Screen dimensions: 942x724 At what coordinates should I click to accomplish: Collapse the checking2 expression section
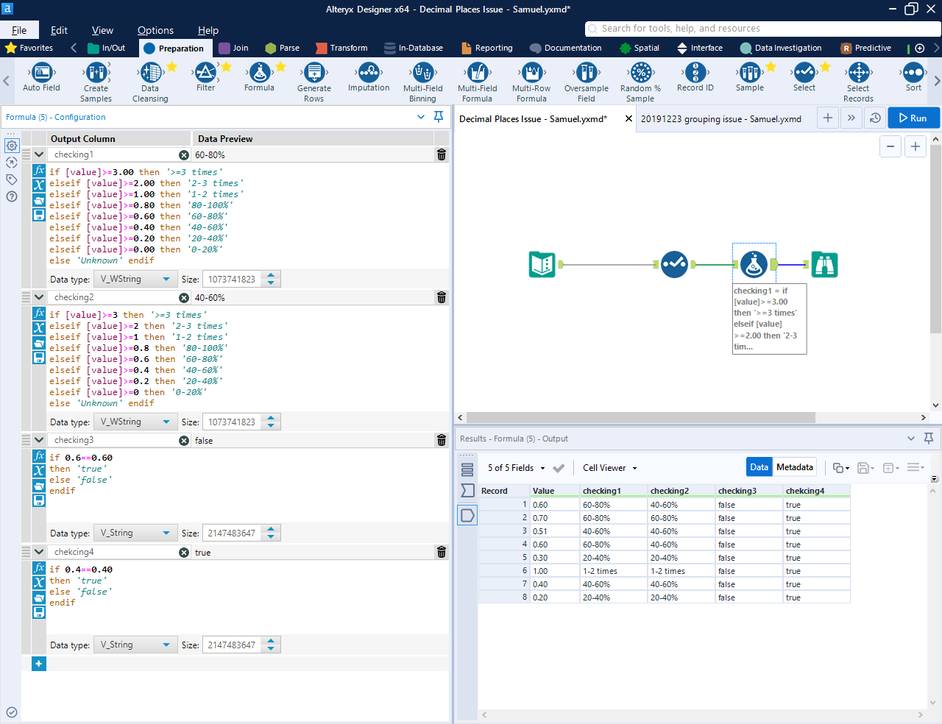tap(39, 297)
